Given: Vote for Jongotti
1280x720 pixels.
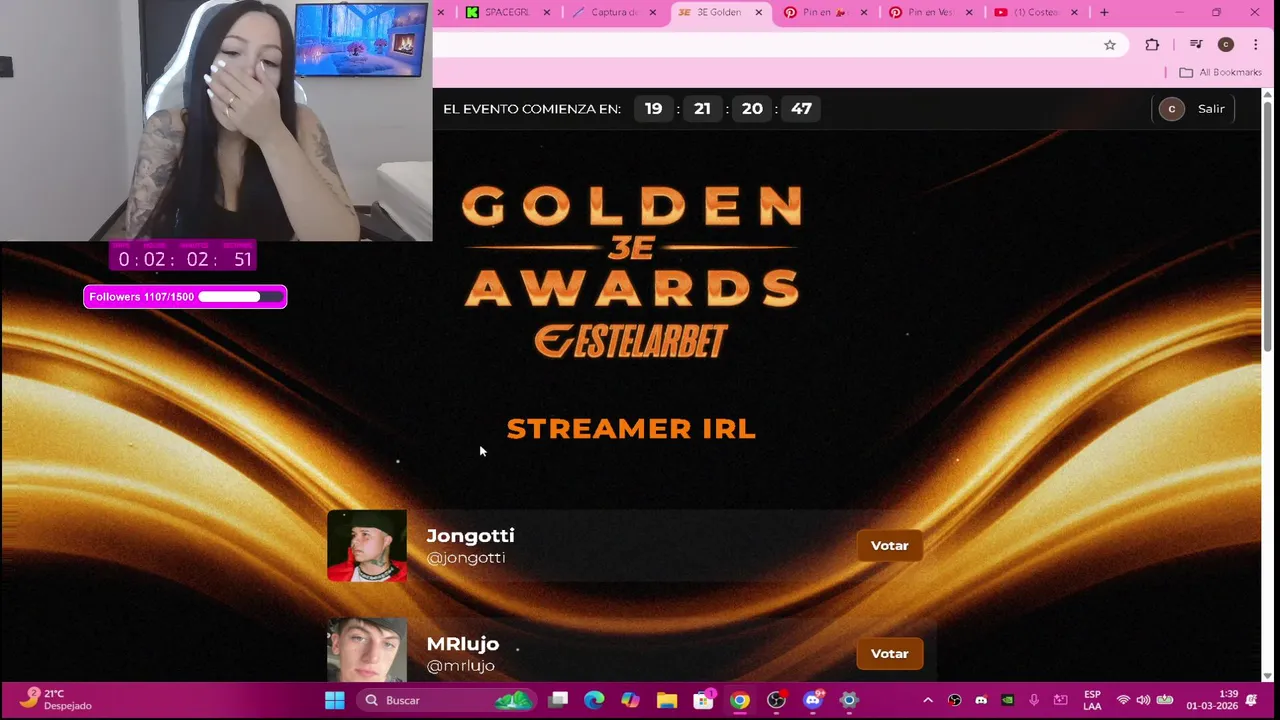Looking at the screenshot, I should [889, 546].
